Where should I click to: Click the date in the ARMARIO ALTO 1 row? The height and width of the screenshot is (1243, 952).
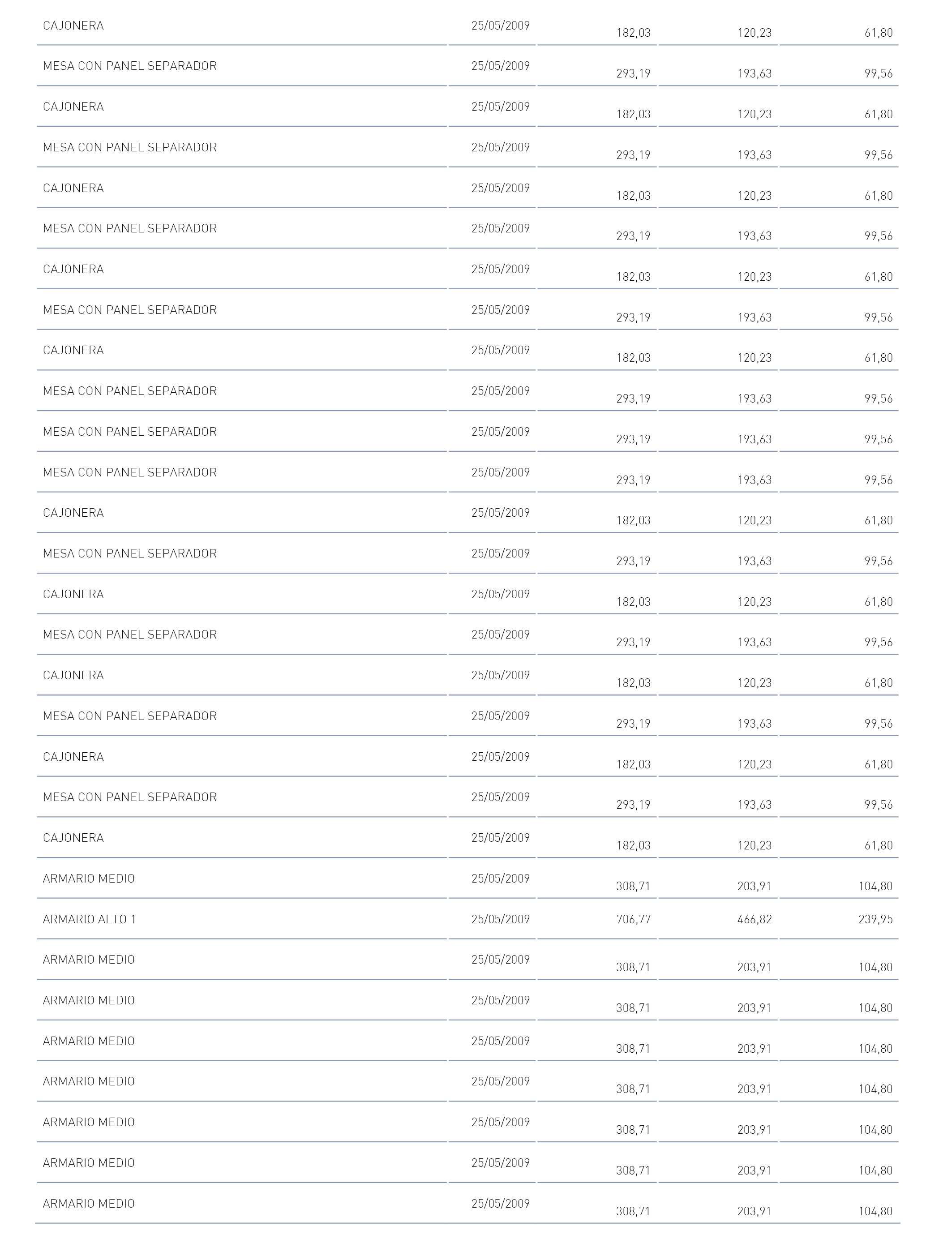pos(500,920)
